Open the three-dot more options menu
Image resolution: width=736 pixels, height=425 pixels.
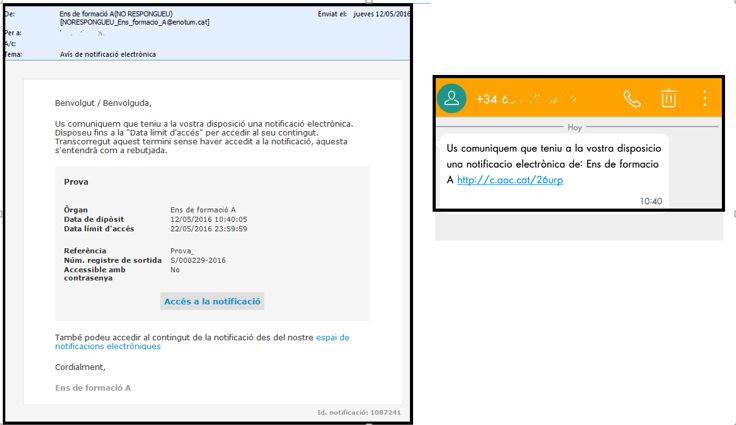[x=705, y=98]
